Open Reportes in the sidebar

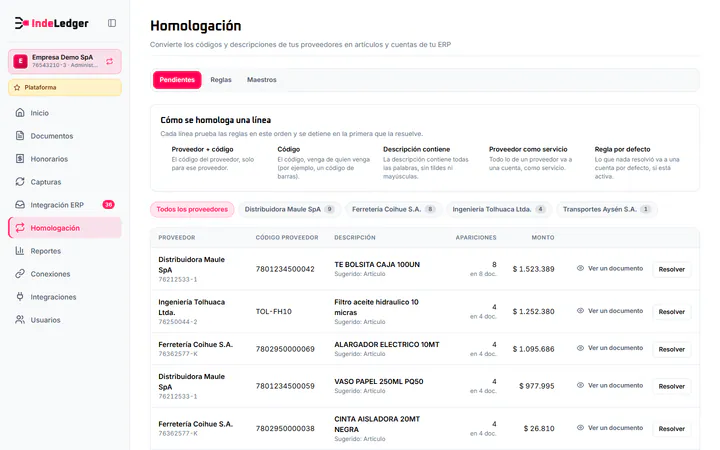(x=65, y=251)
